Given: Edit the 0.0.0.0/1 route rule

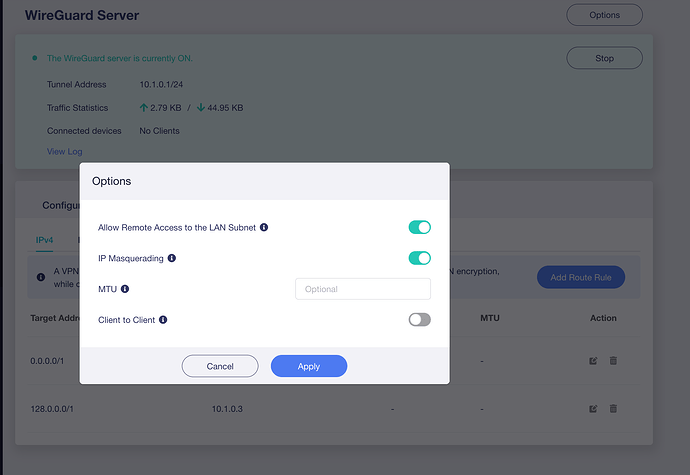Looking at the screenshot, I should click(x=594, y=360).
